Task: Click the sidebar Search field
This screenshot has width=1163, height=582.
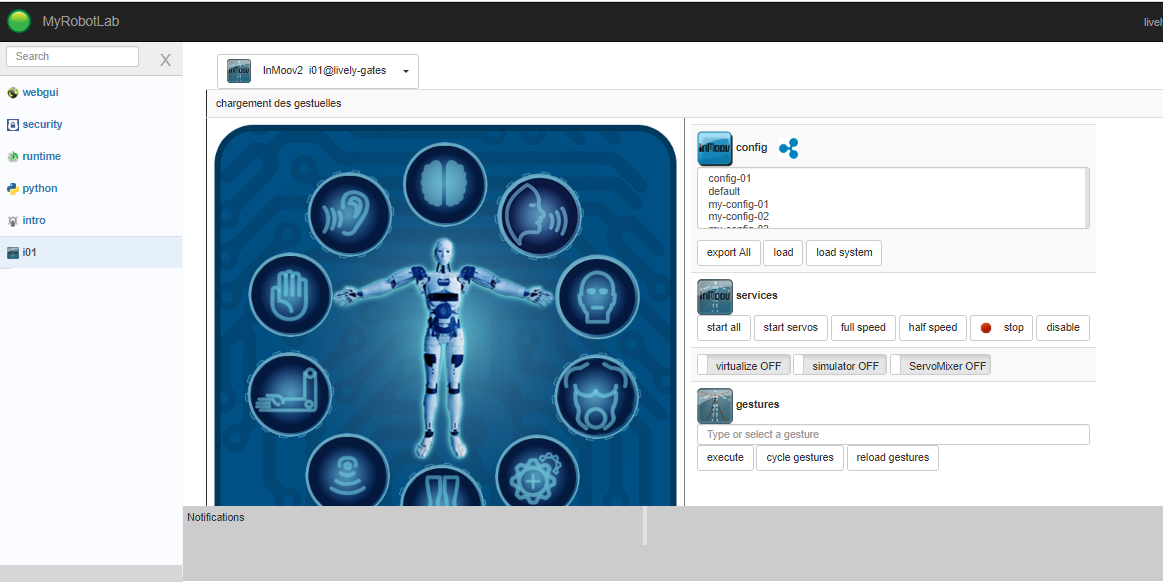Action: click(72, 57)
